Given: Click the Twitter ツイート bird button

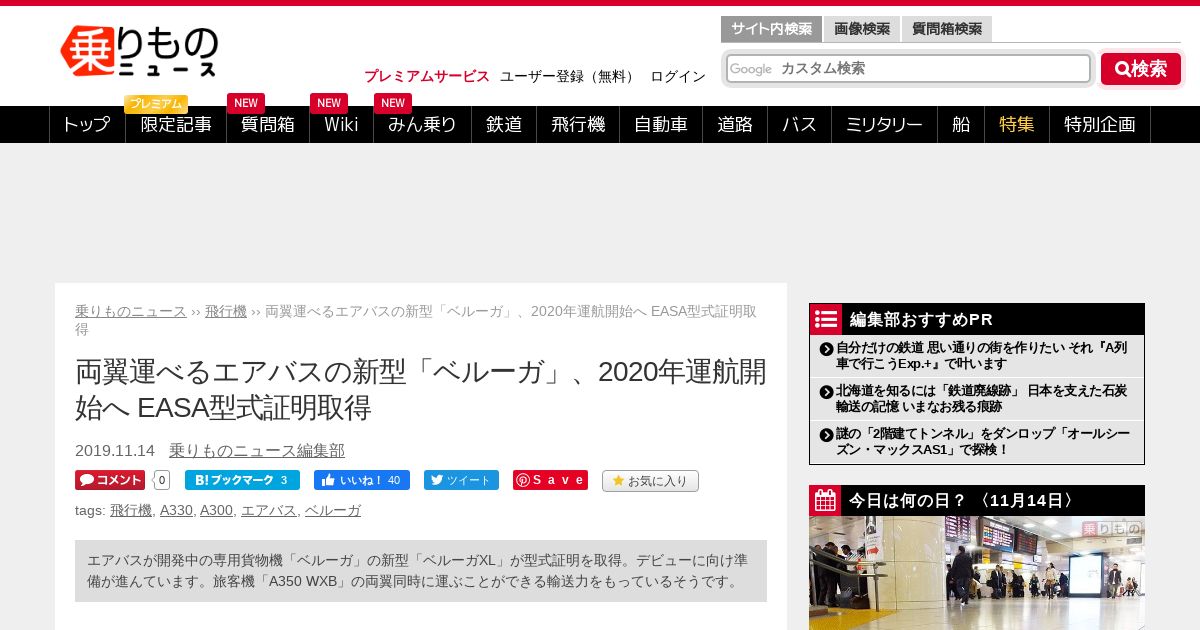Looking at the screenshot, I should (x=461, y=480).
